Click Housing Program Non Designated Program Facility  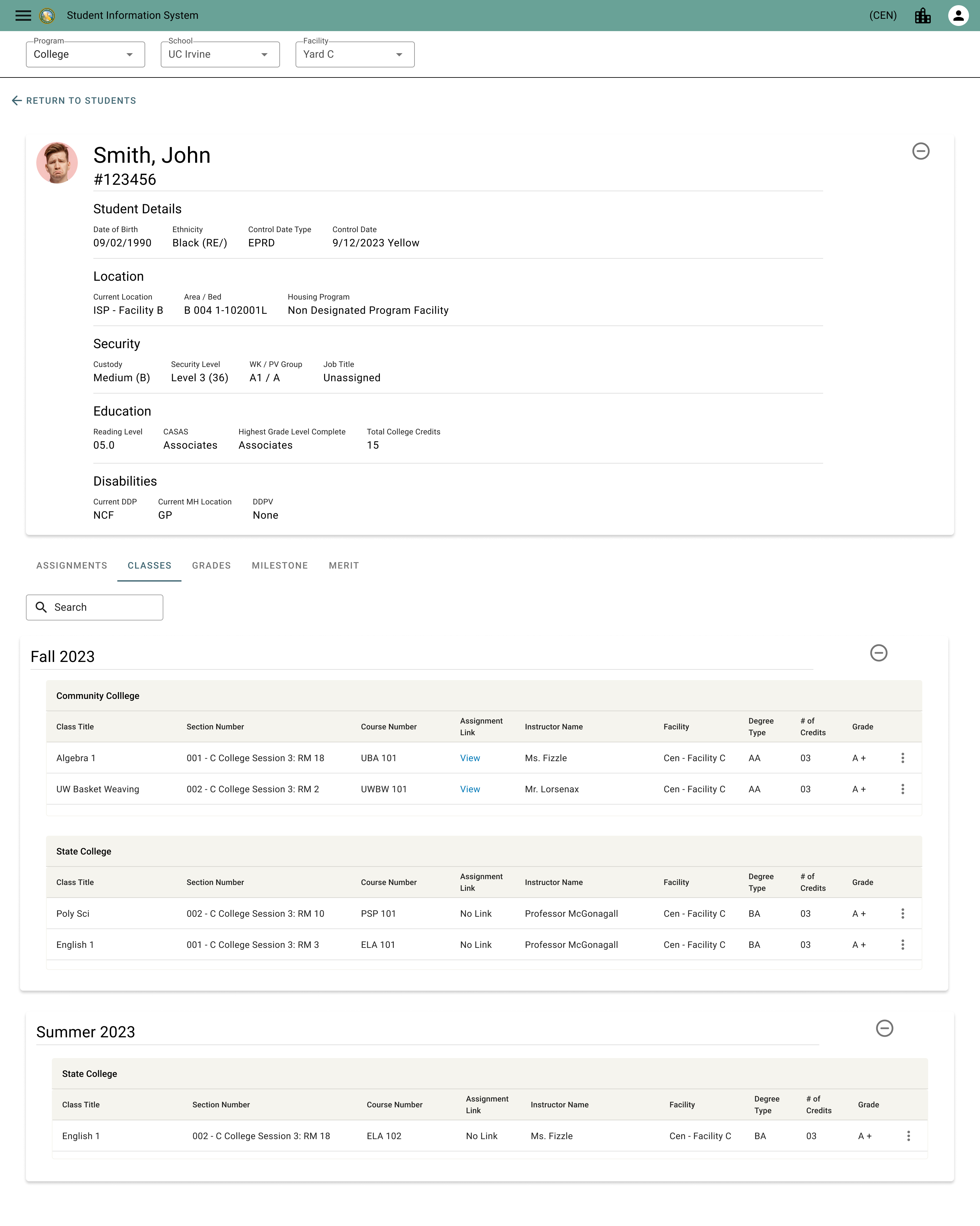tap(368, 311)
